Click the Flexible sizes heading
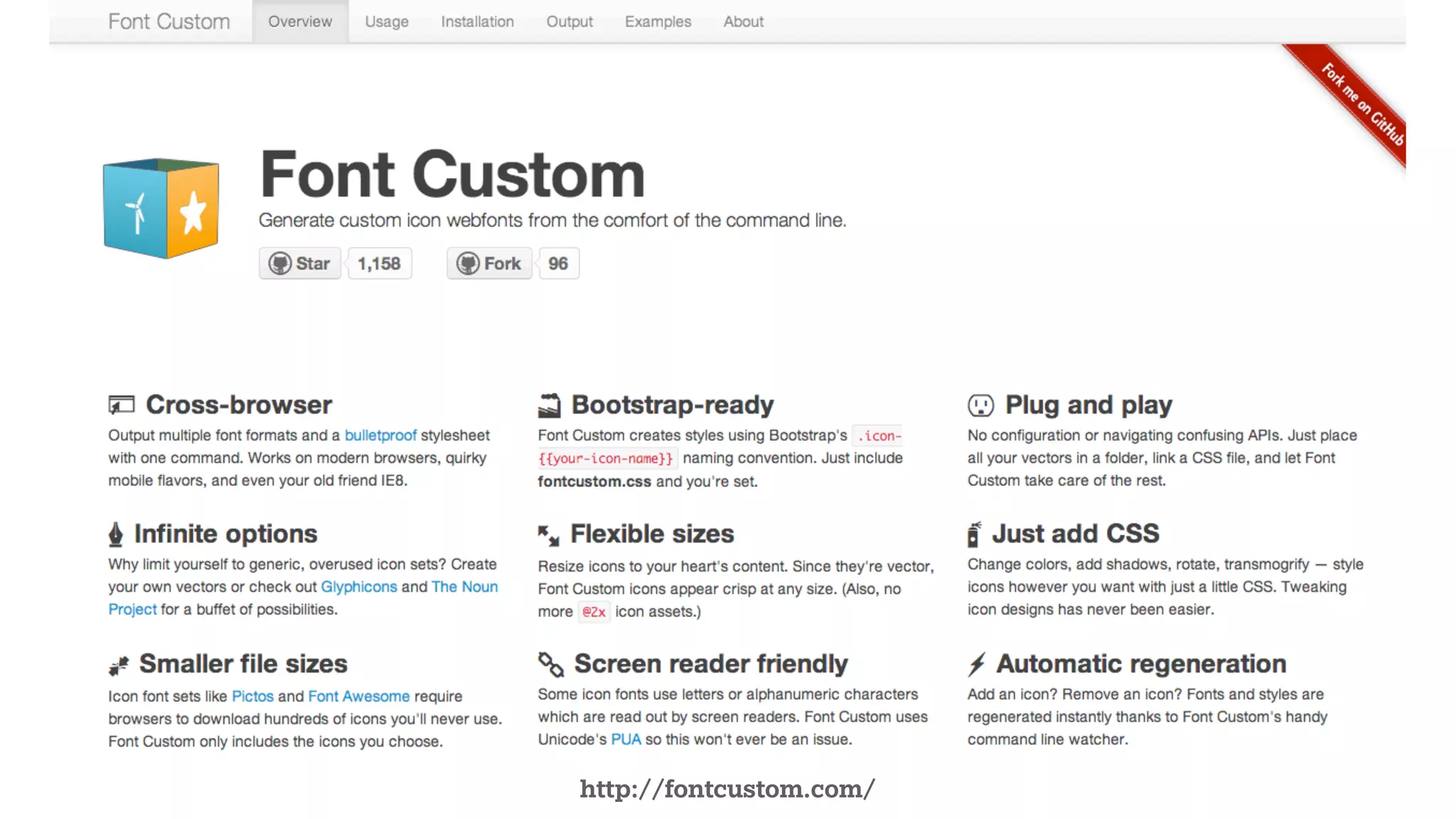 coord(652,534)
